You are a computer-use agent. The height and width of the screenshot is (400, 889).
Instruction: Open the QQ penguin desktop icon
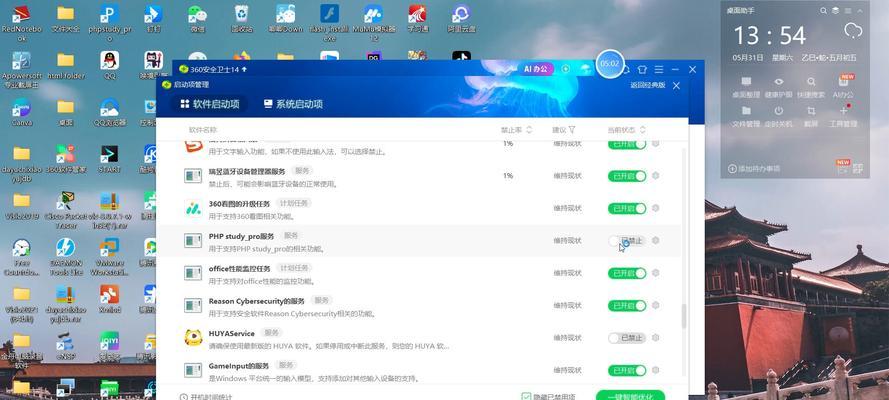109,65
